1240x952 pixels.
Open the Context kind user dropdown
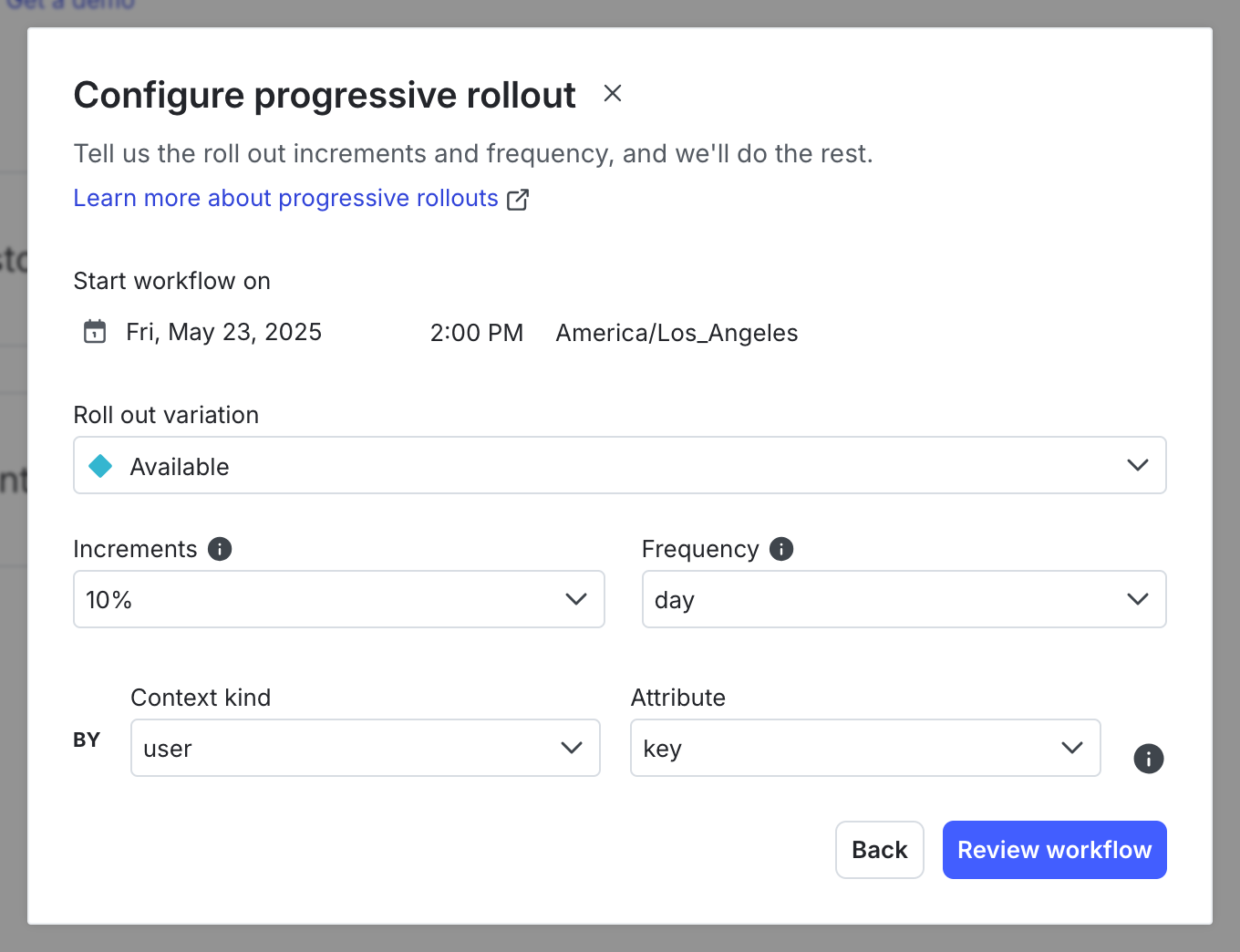pos(366,748)
